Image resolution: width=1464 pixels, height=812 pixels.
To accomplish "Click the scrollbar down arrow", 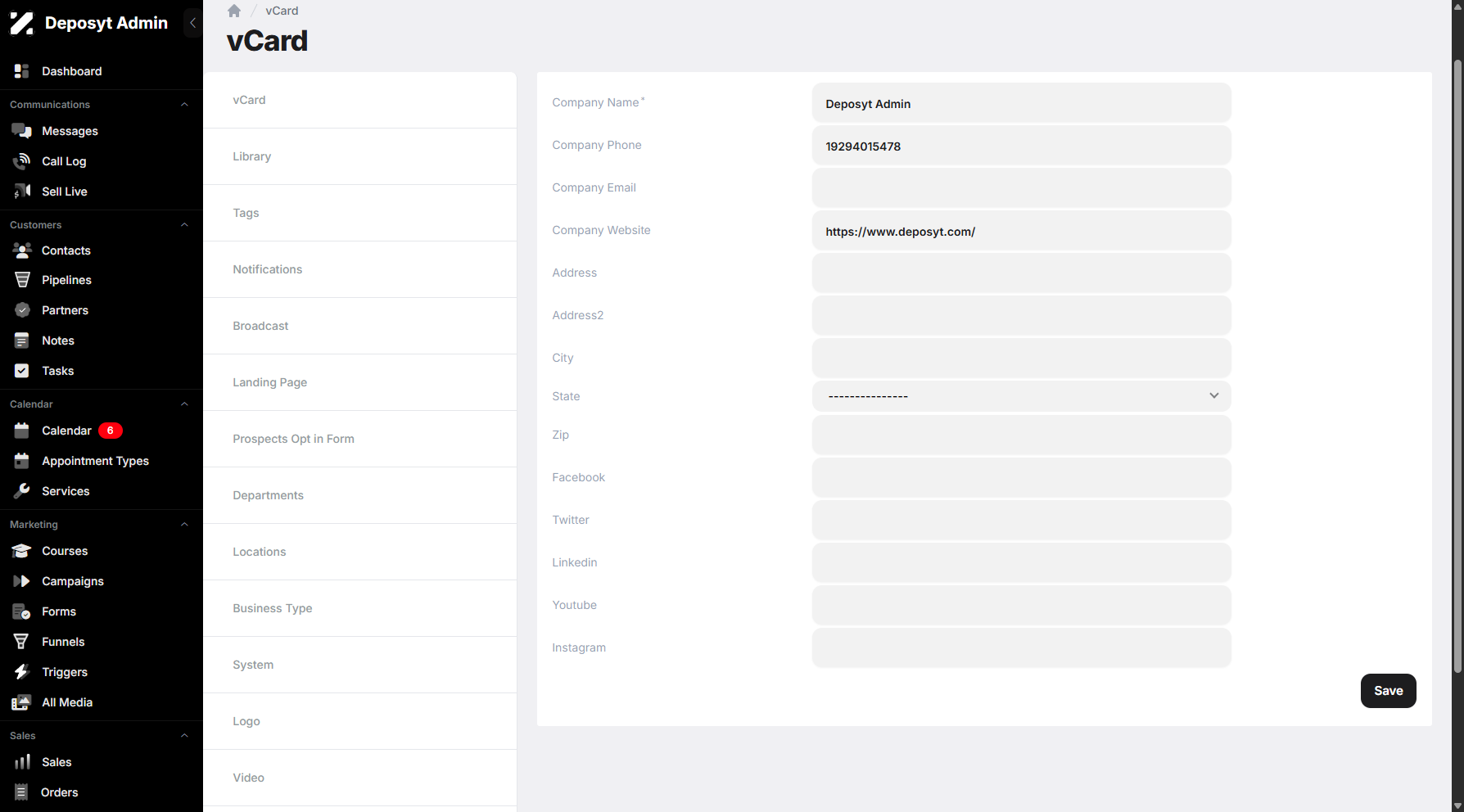I will (1457, 805).
